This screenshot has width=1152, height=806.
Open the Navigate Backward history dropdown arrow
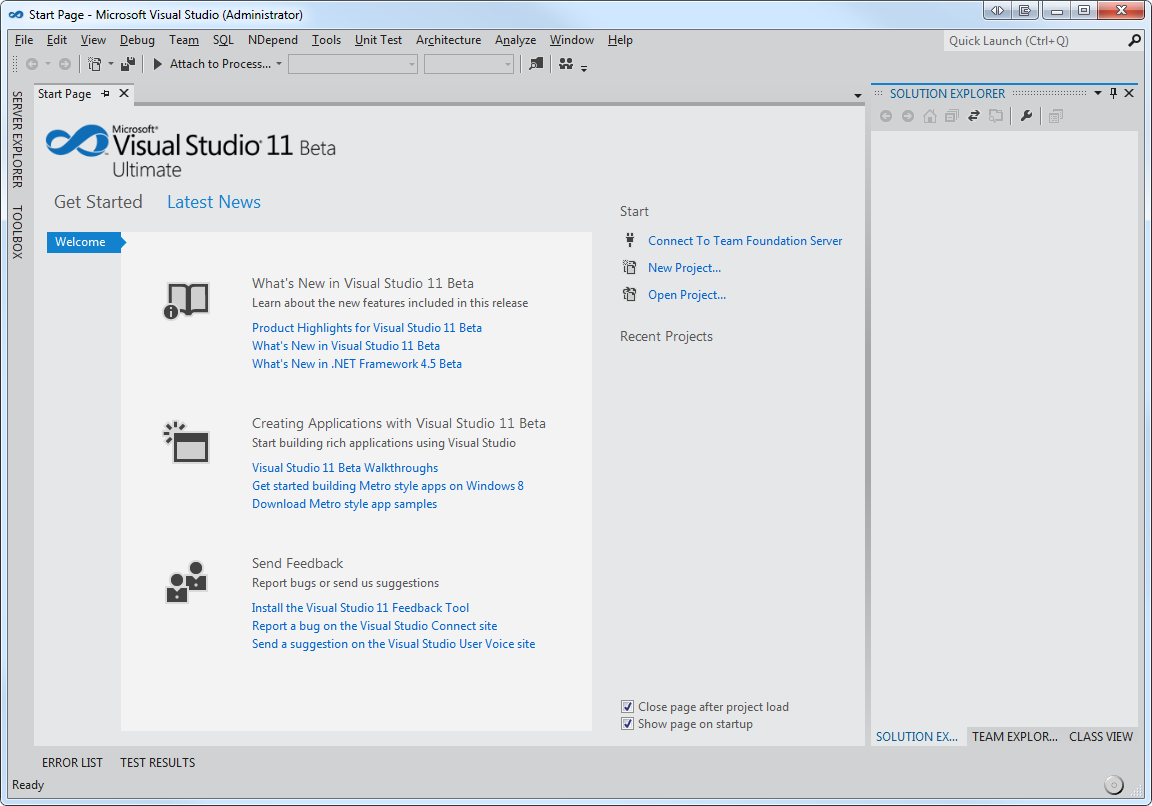click(x=48, y=64)
